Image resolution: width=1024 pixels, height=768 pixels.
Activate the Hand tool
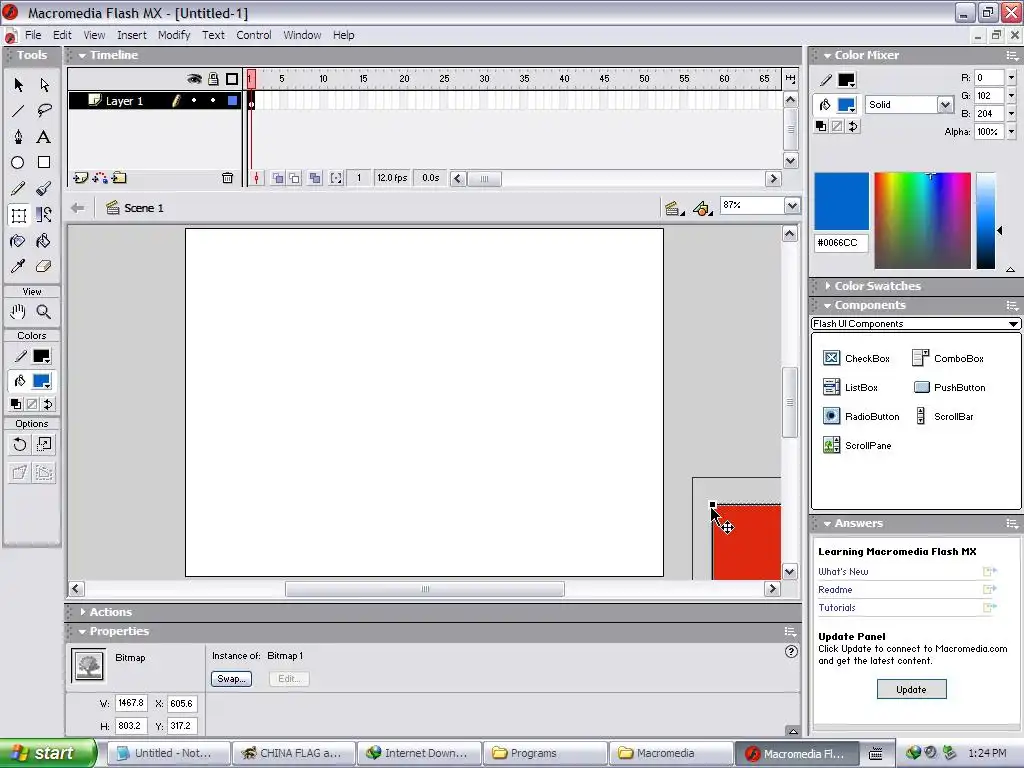[x=18, y=312]
